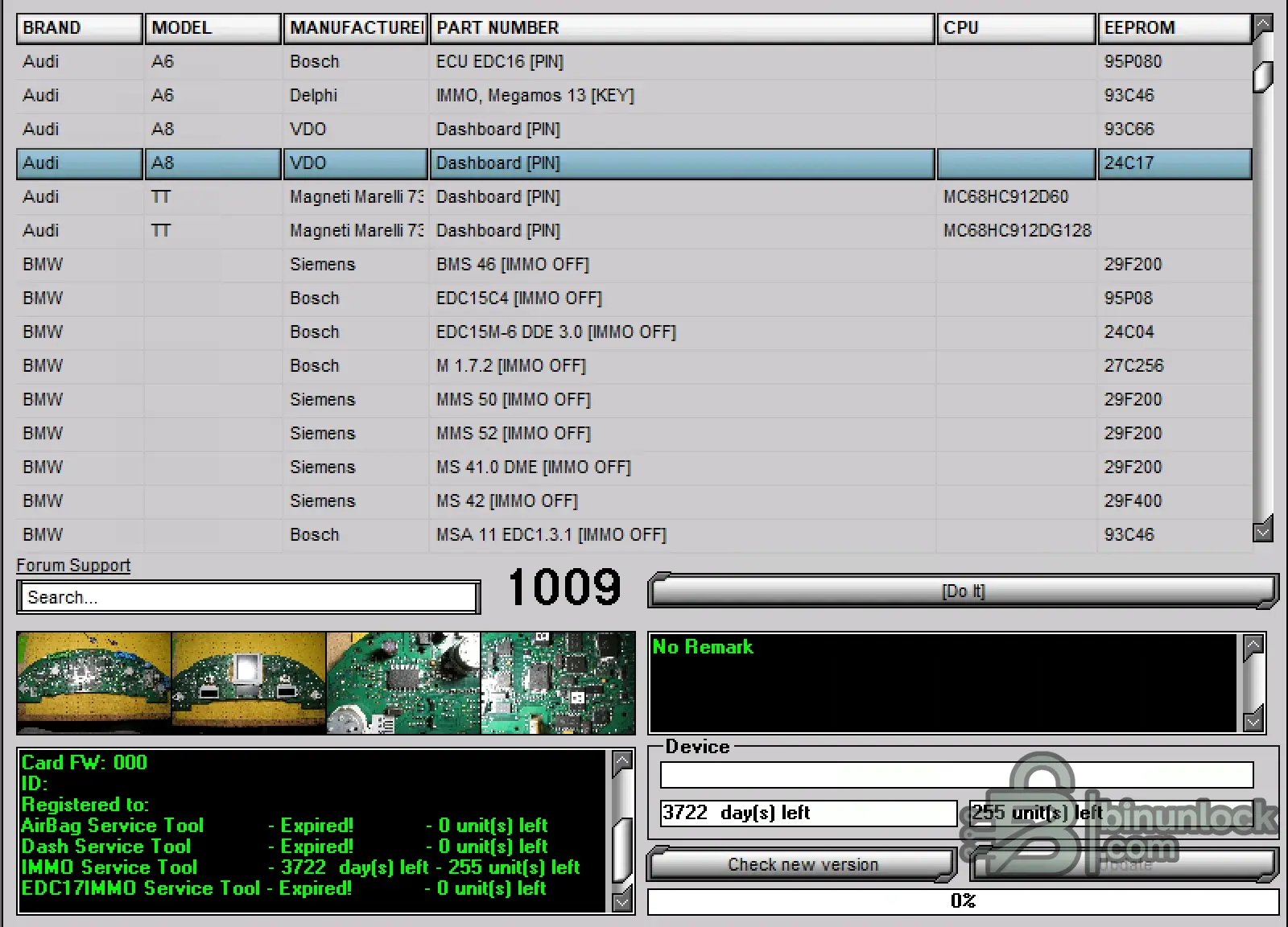Click the Check new version button

pyautogui.click(x=802, y=864)
